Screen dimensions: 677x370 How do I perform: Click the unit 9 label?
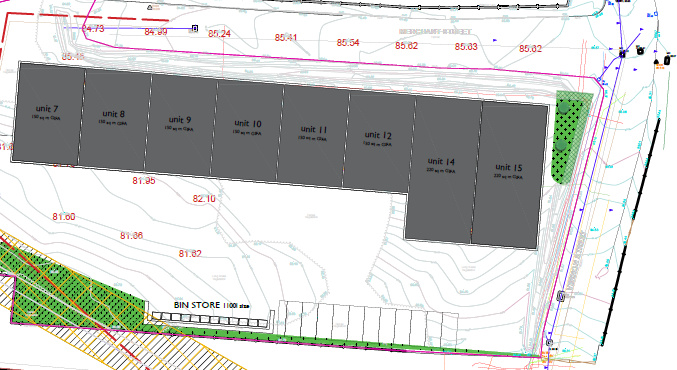point(180,119)
